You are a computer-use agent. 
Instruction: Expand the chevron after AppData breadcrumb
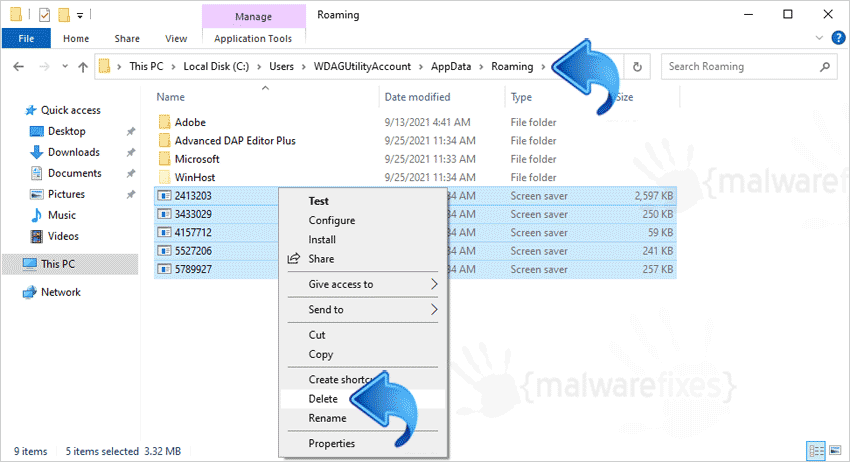[481, 67]
